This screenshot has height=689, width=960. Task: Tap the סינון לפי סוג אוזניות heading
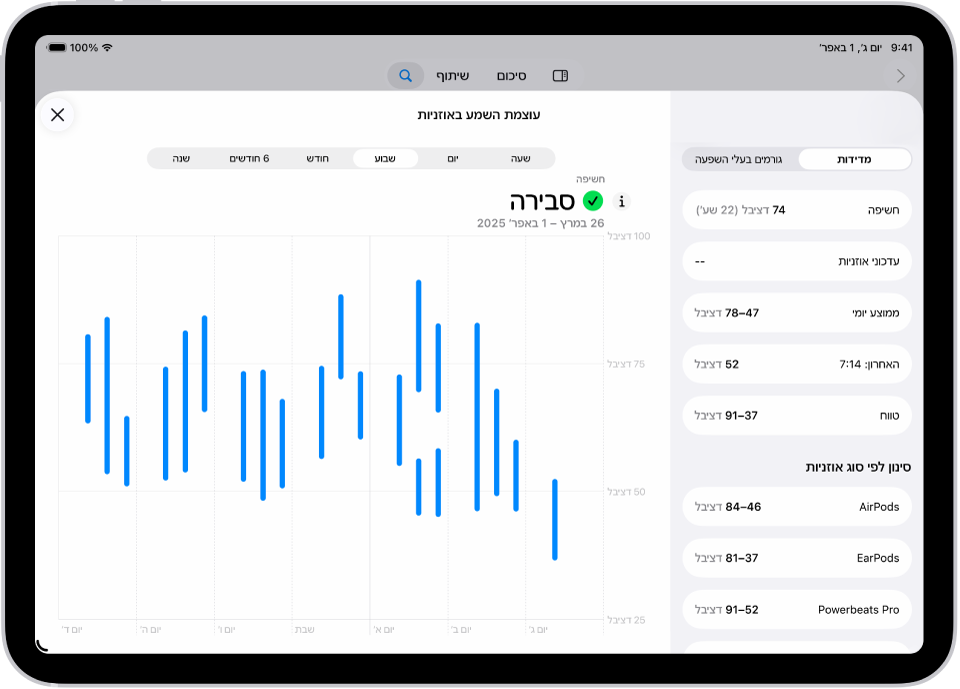(858, 467)
